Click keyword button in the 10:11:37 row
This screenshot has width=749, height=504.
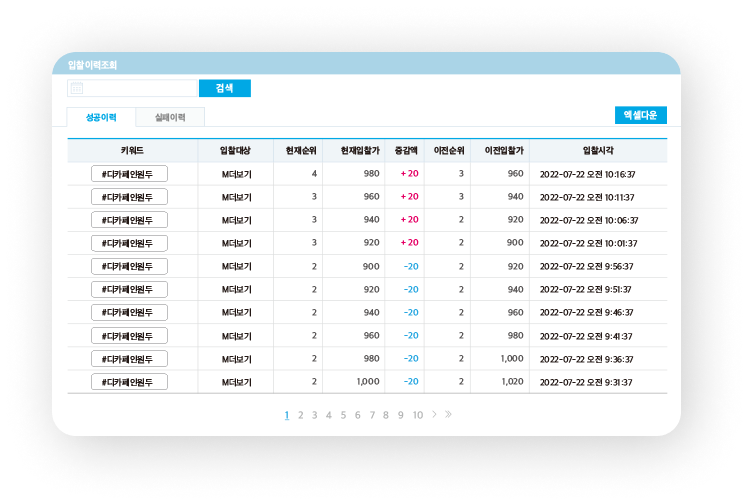click(129, 197)
